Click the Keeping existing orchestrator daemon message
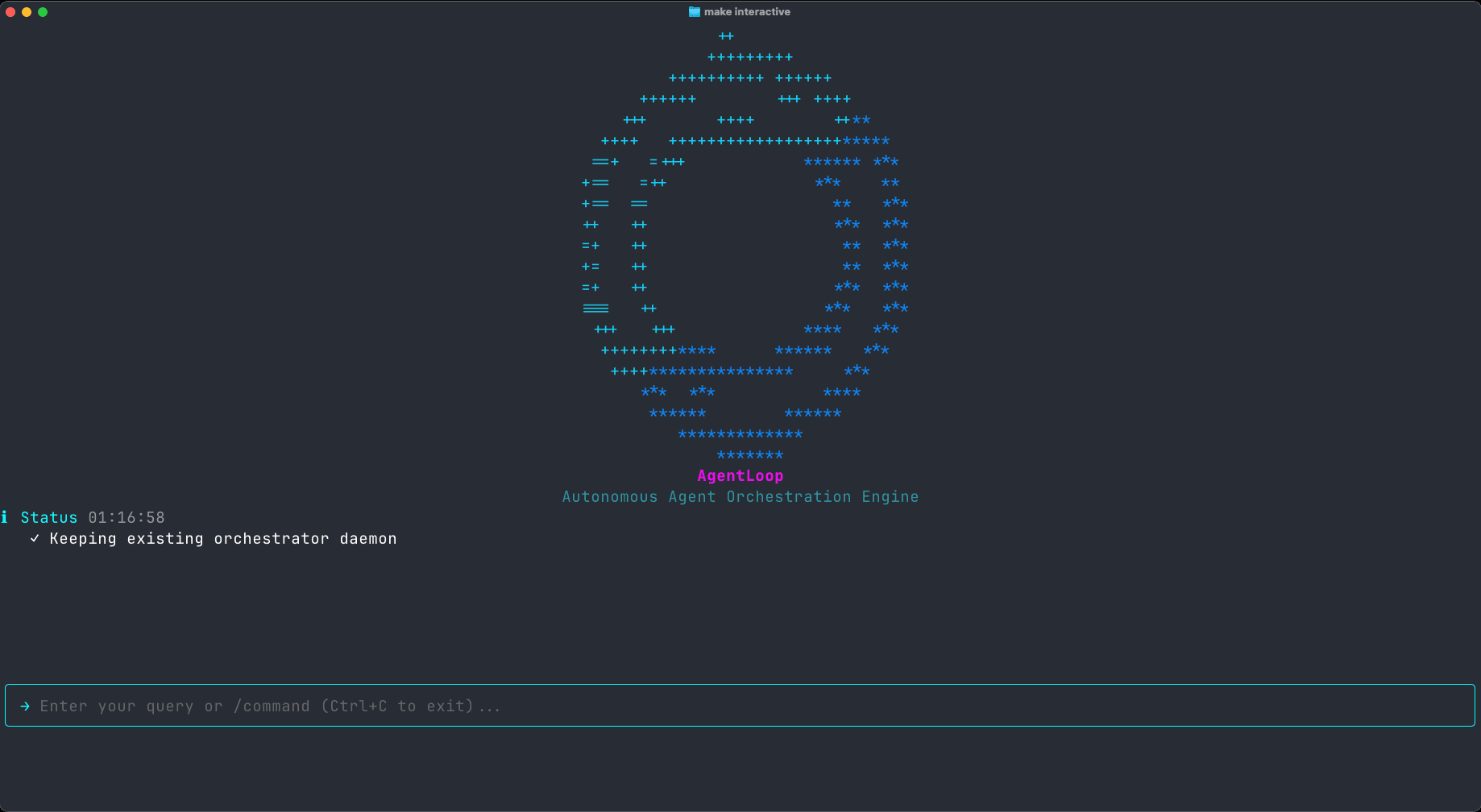Screen dimensions: 1481x812 click(x=222, y=538)
